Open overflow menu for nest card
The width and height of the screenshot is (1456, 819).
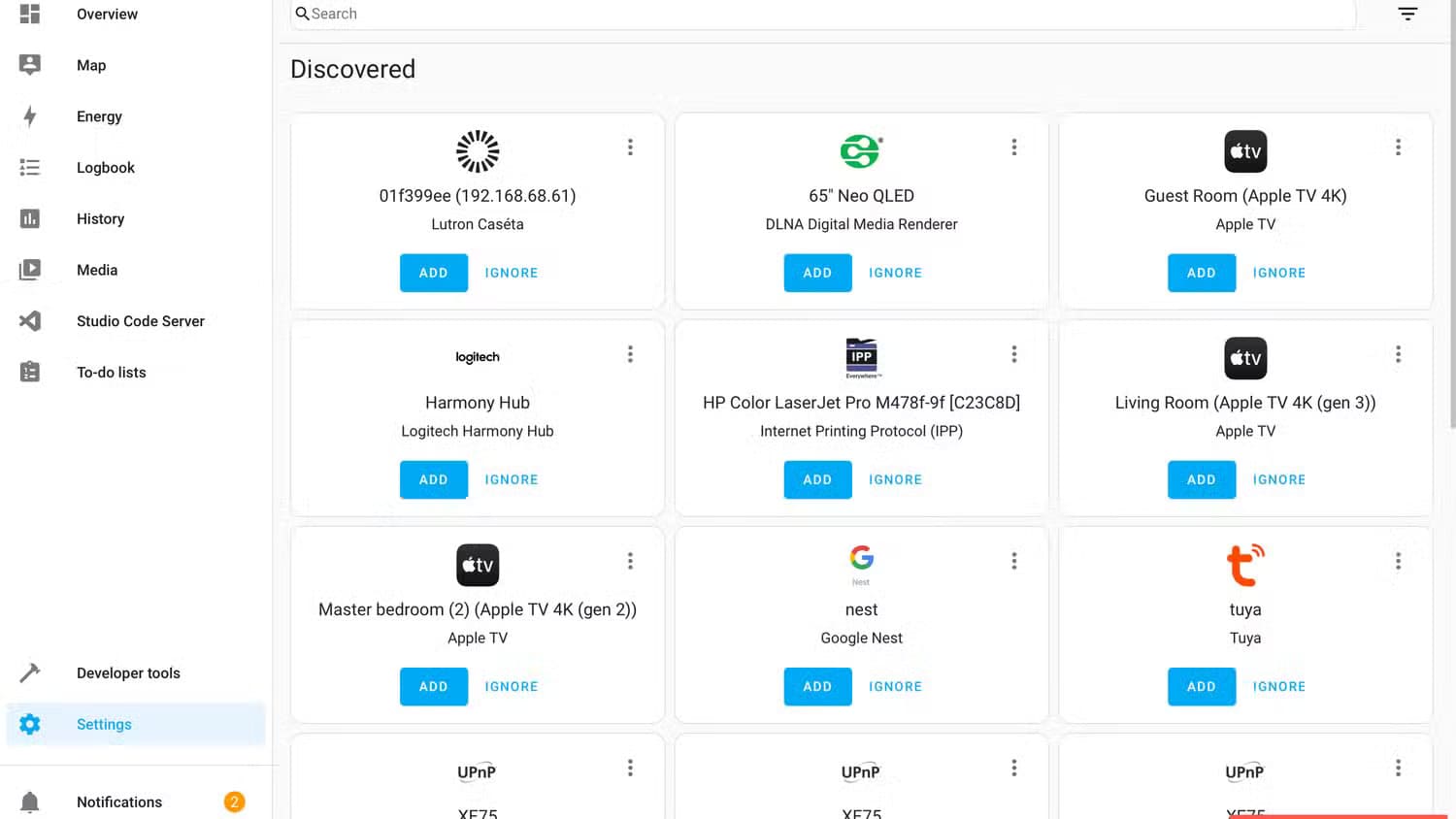1014,561
